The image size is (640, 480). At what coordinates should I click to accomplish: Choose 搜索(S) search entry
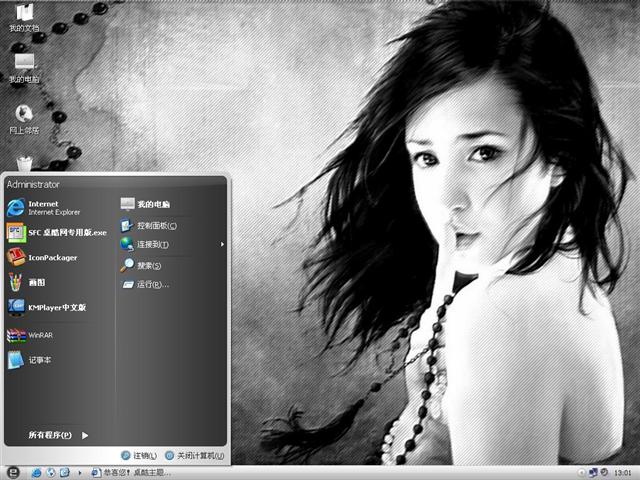pyautogui.click(x=148, y=265)
